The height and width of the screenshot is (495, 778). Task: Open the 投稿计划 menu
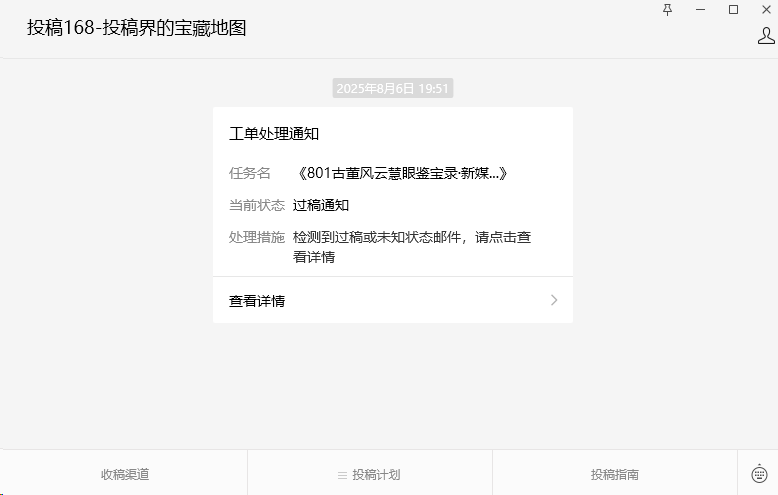coord(370,474)
